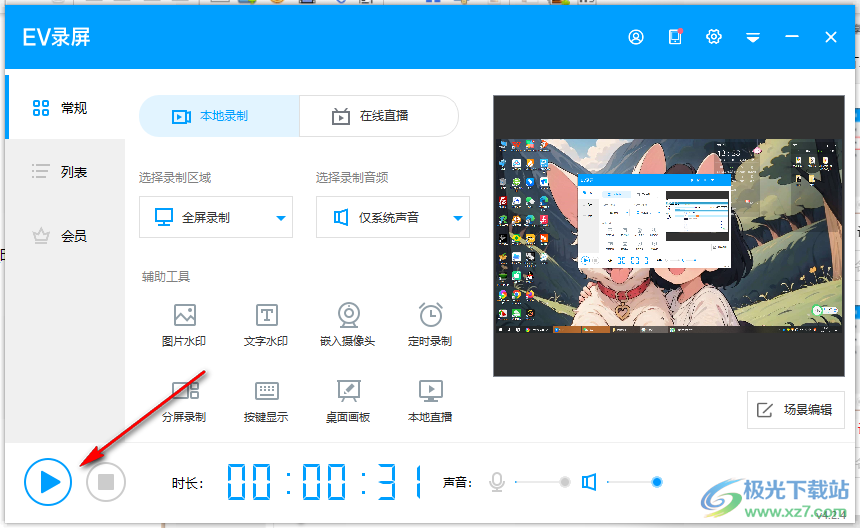Open the 按键显示 tool
The height and width of the screenshot is (528, 860).
tap(266, 401)
